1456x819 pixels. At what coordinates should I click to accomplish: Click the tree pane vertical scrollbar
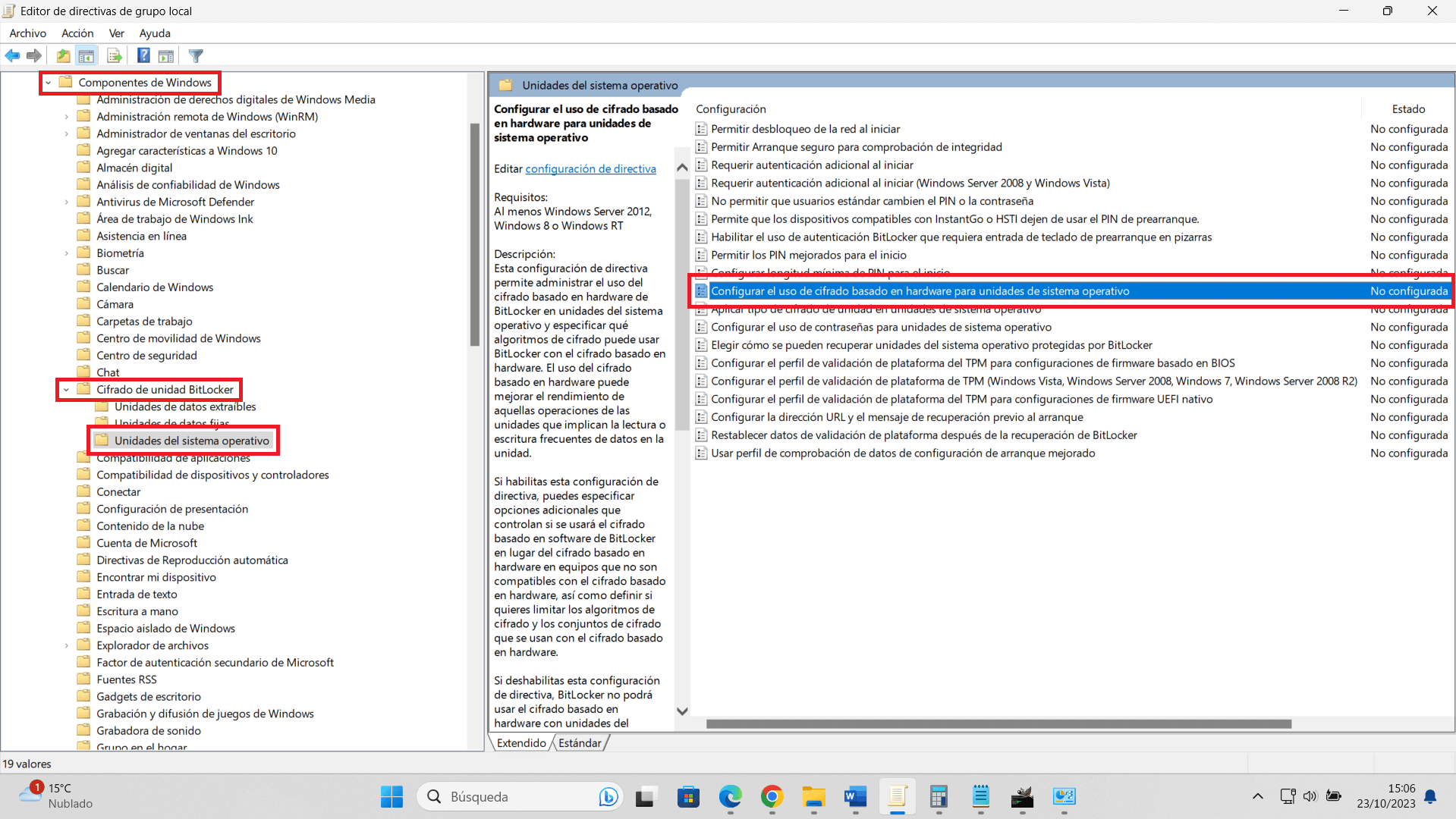pos(476,235)
